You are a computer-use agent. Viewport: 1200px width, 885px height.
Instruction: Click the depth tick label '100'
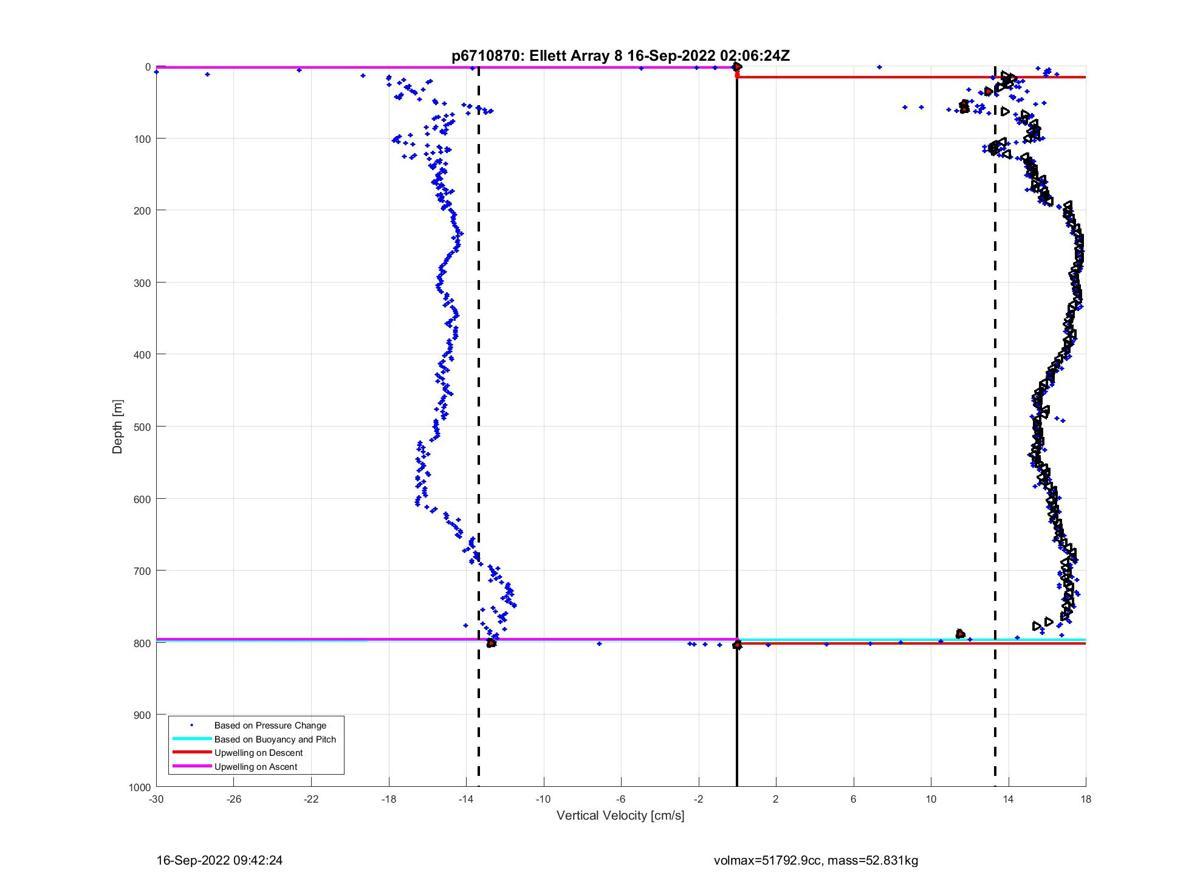tap(142, 139)
